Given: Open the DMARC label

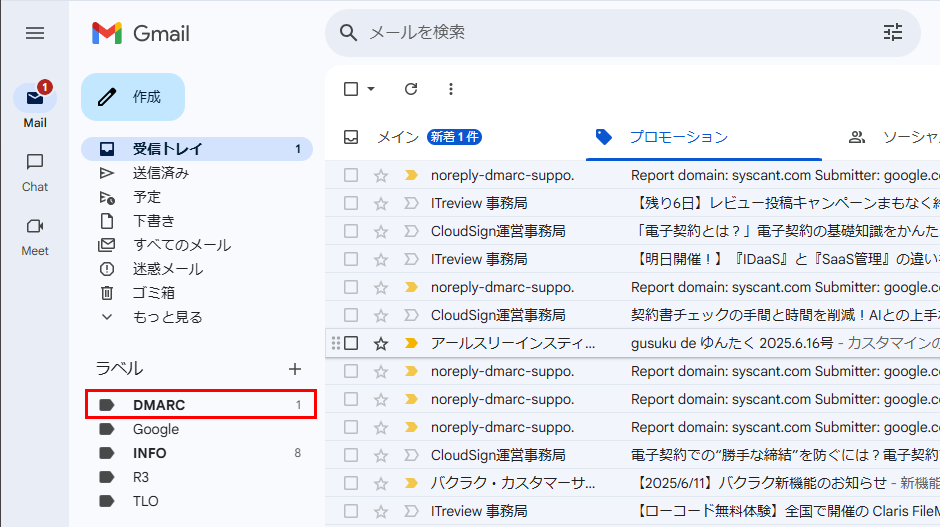Looking at the screenshot, I should coord(159,405).
